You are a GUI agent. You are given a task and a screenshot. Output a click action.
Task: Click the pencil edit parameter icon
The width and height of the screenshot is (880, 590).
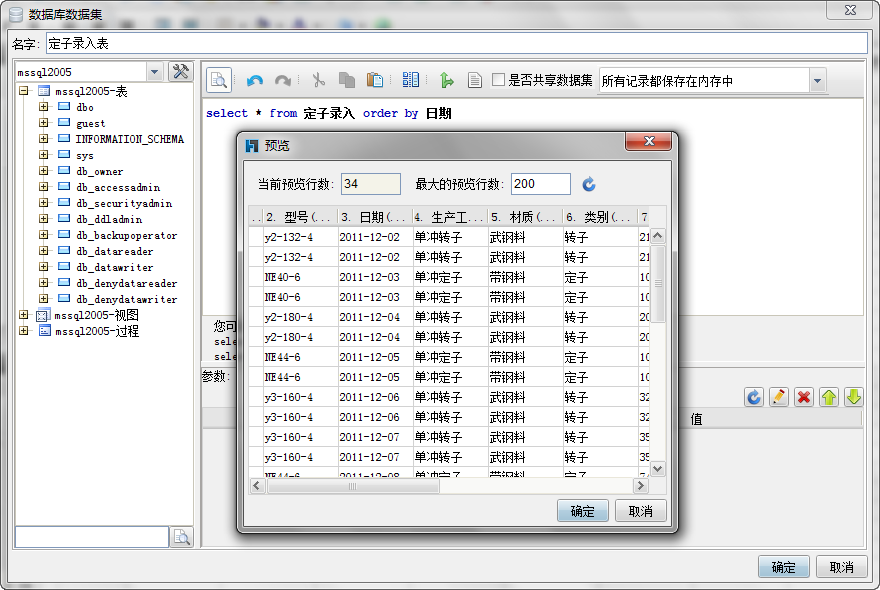pos(778,397)
